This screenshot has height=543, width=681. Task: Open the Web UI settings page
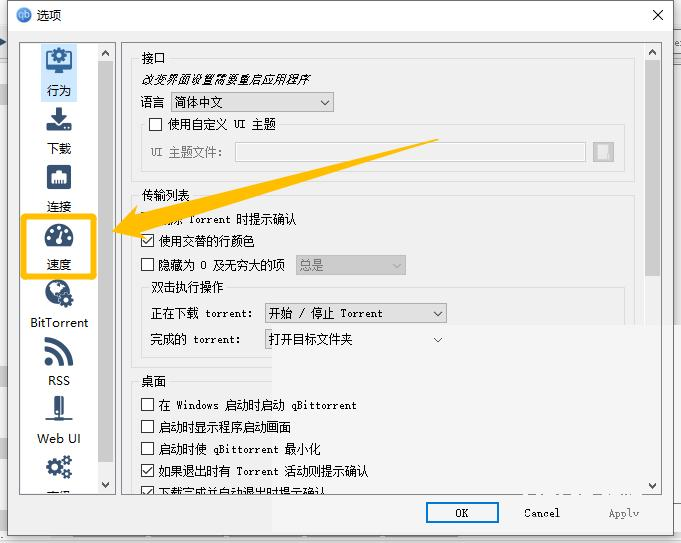(59, 420)
